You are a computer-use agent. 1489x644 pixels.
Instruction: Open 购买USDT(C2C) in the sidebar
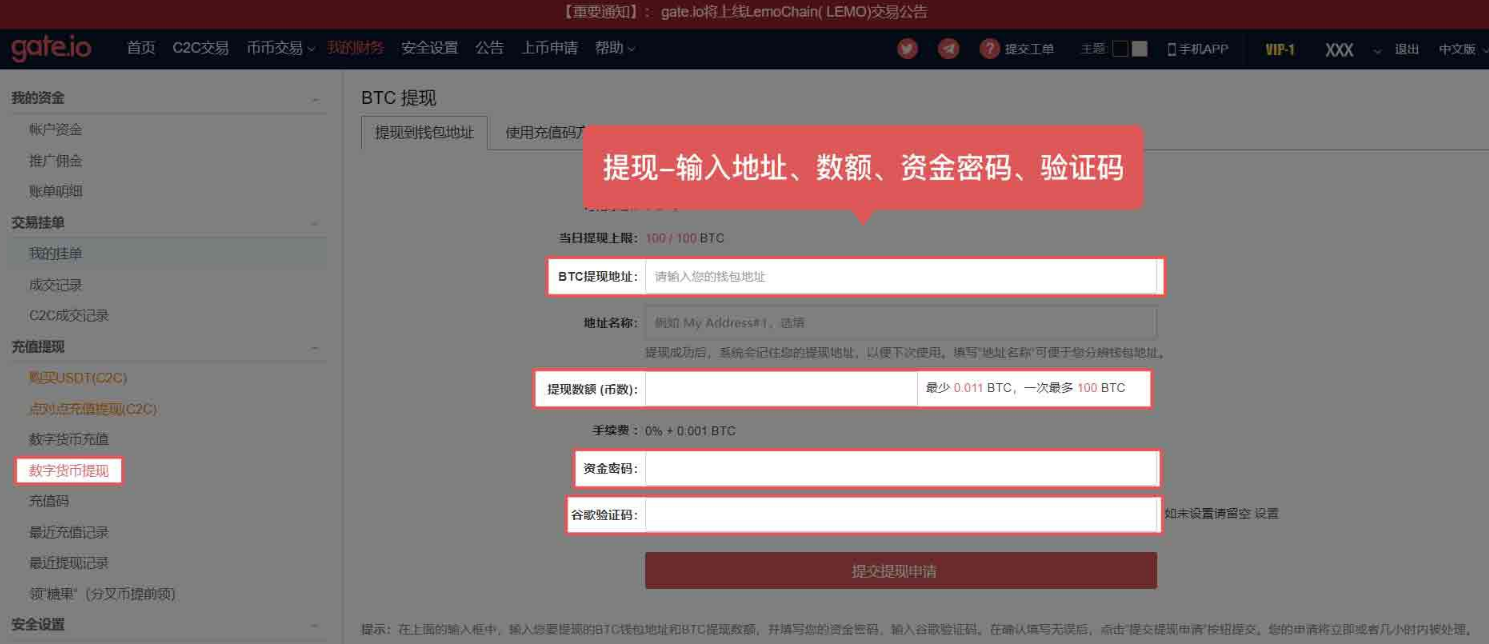pos(78,378)
